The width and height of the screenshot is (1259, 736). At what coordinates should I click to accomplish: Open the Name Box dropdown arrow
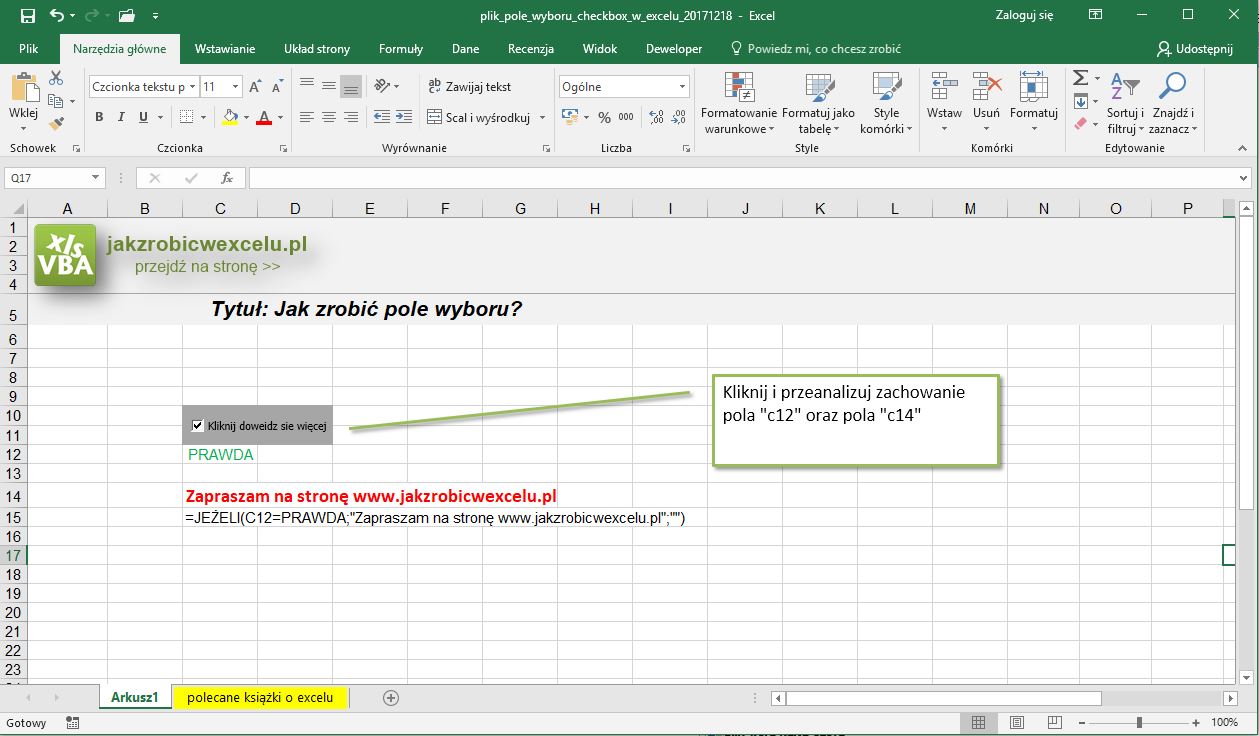(96, 178)
